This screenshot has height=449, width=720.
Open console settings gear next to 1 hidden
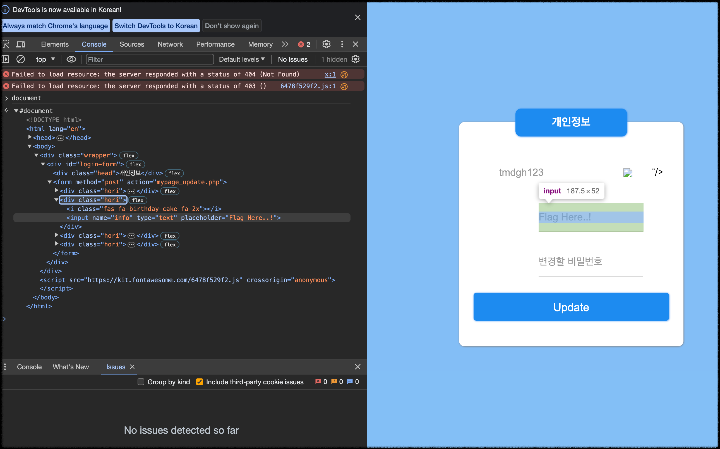pyautogui.click(x=355, y=59)
